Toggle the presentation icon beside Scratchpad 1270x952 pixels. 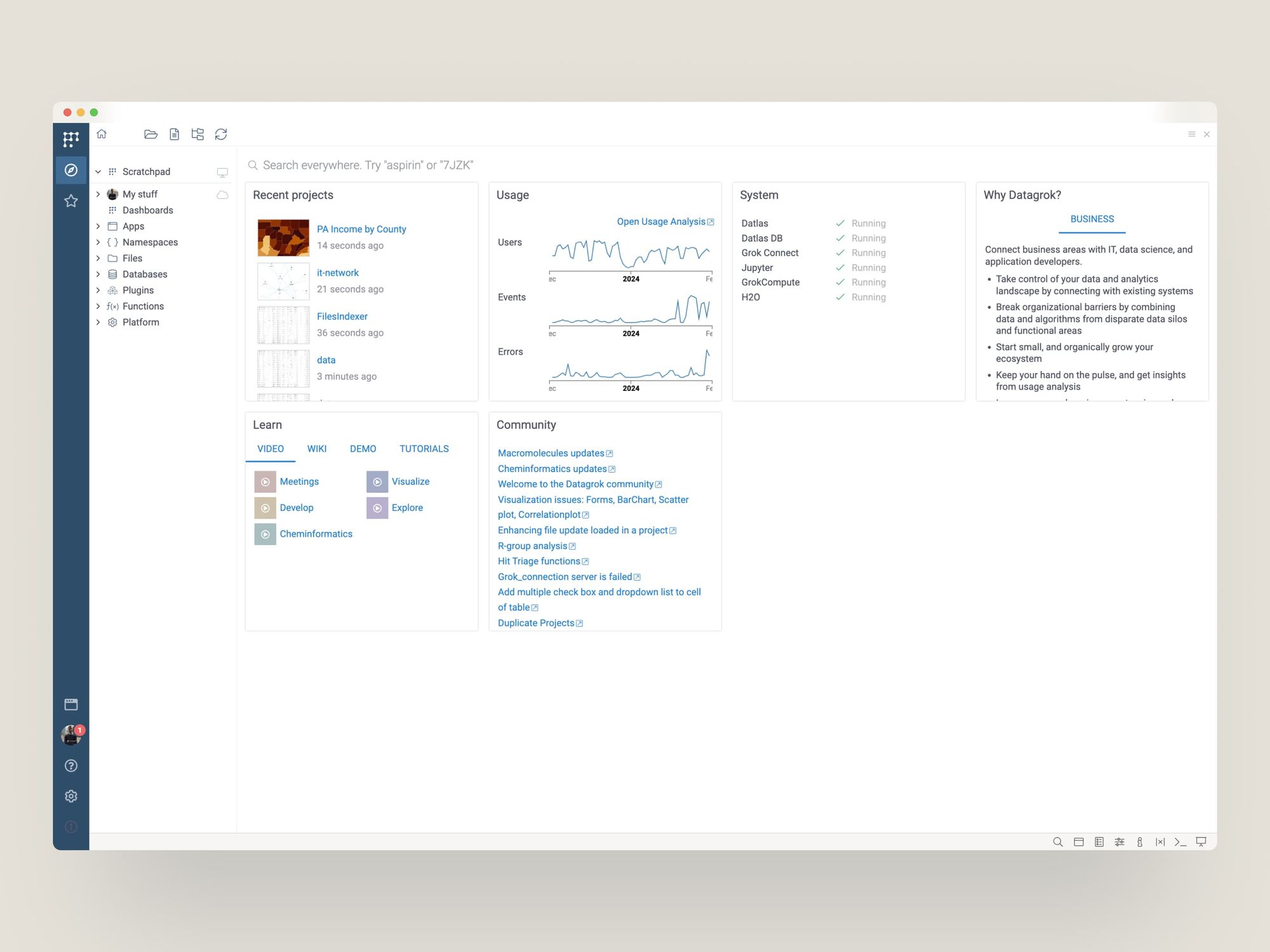pyautogui.click(x=222, y=172)
